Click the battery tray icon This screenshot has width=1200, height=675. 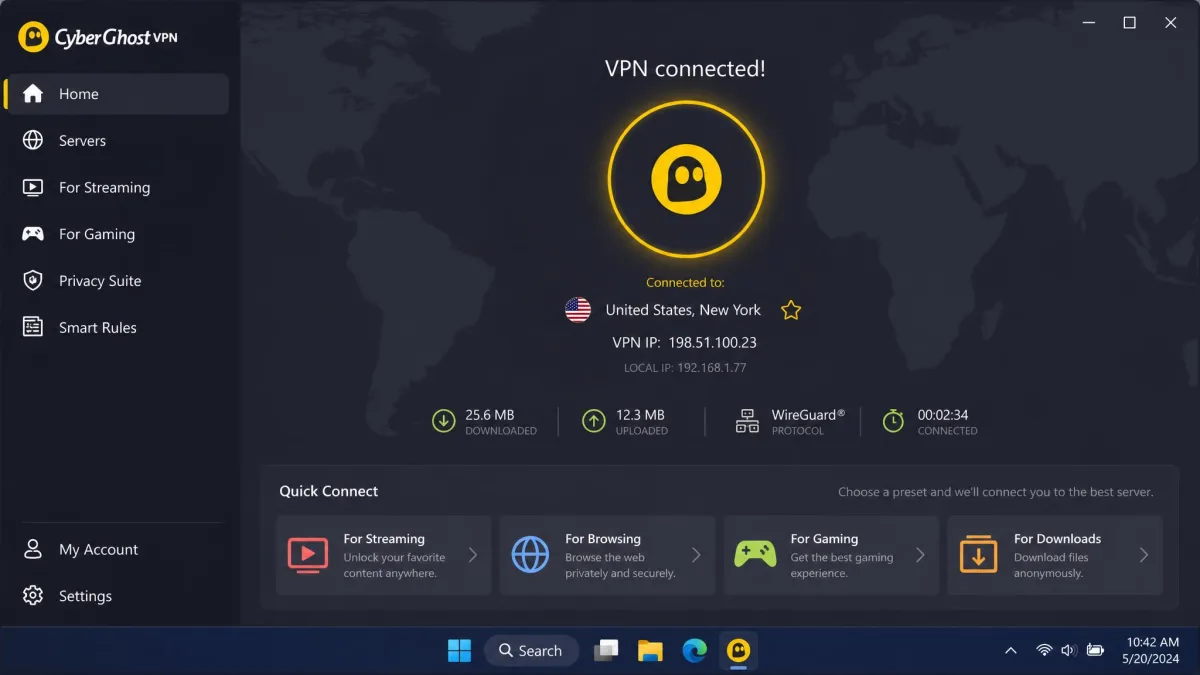pyautogui.click(x=1095, y=651)
